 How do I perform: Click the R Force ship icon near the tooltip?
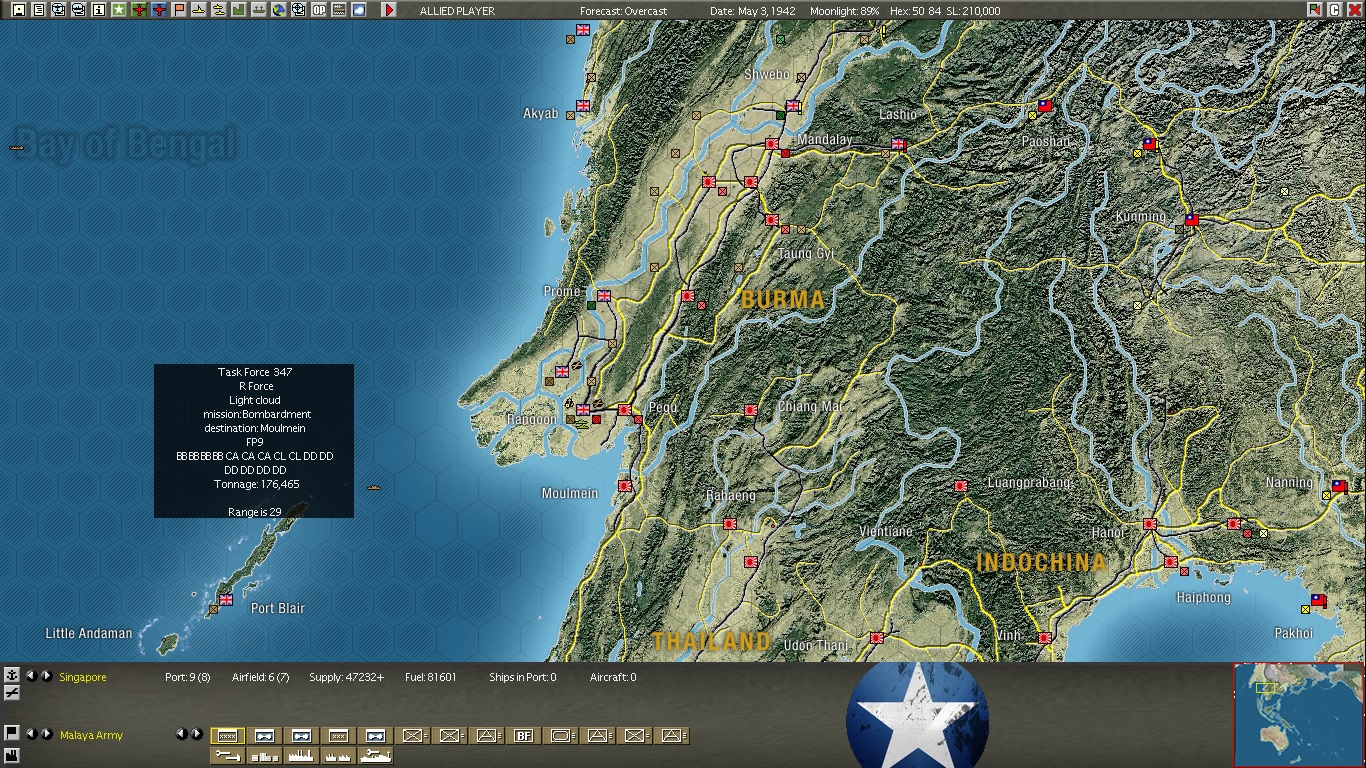click(375, 488)
